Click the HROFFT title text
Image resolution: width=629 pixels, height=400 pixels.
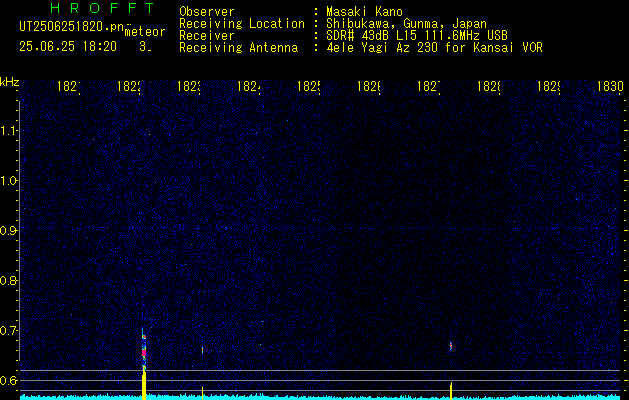102,8
